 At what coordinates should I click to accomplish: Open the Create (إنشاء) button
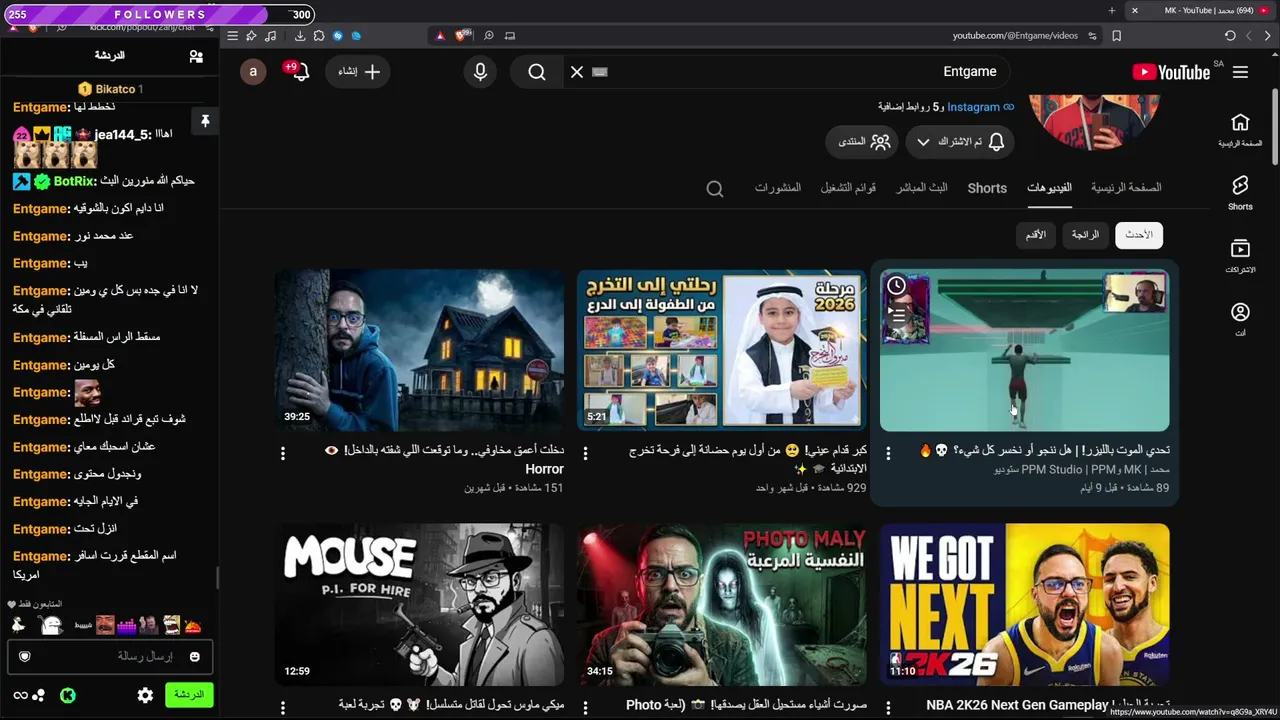[359, 72]
